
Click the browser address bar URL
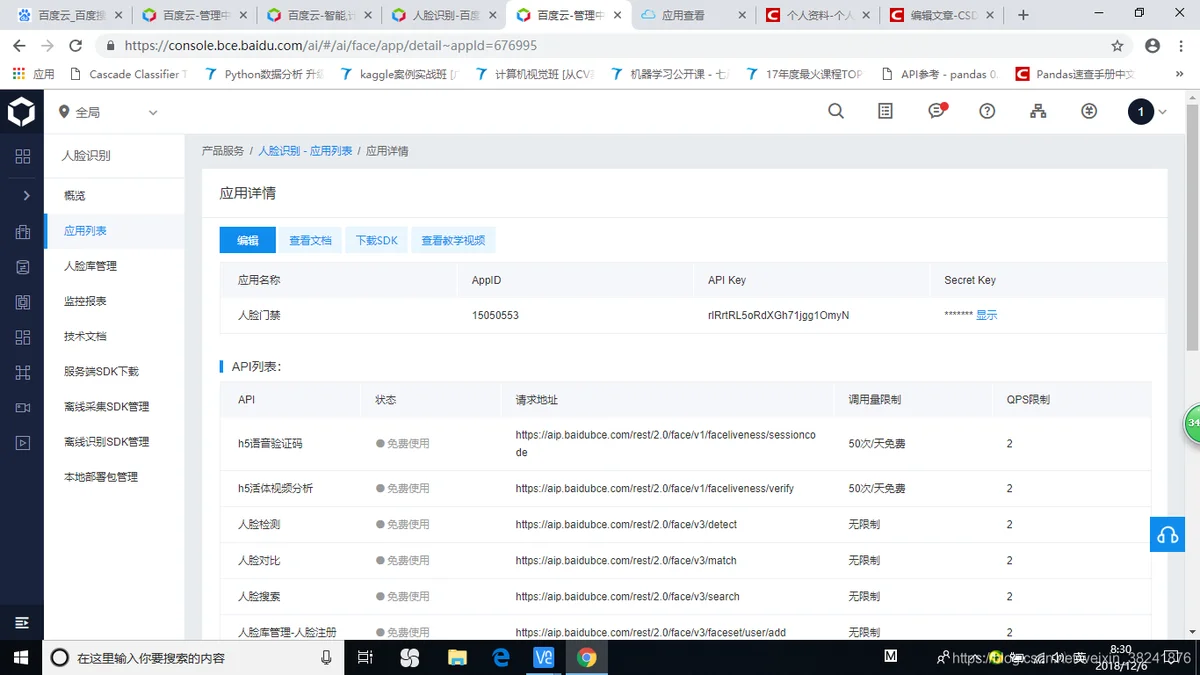tap(330, 46)
